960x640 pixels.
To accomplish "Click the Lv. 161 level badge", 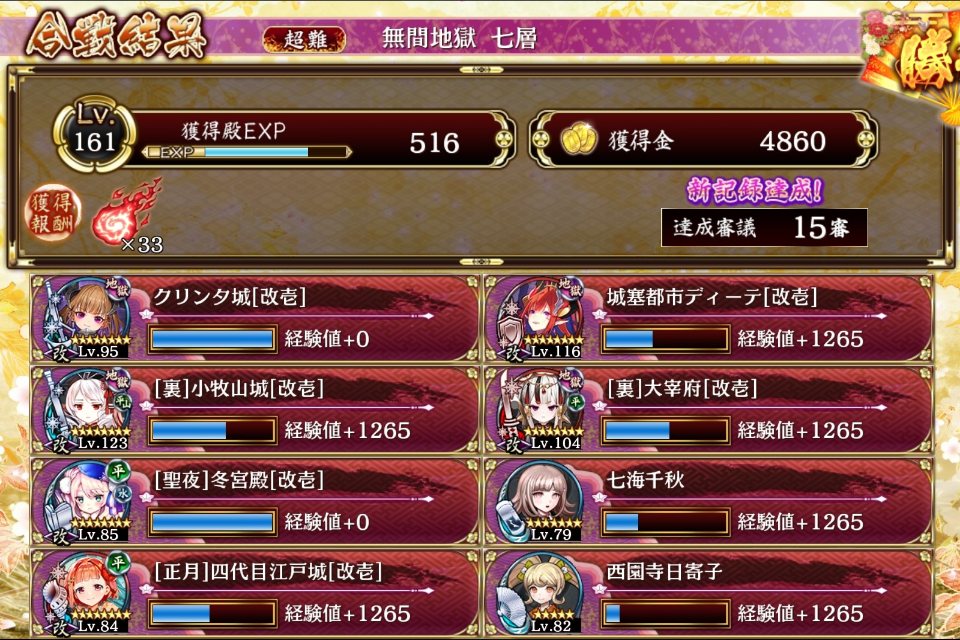I will (x=94, y=134).
